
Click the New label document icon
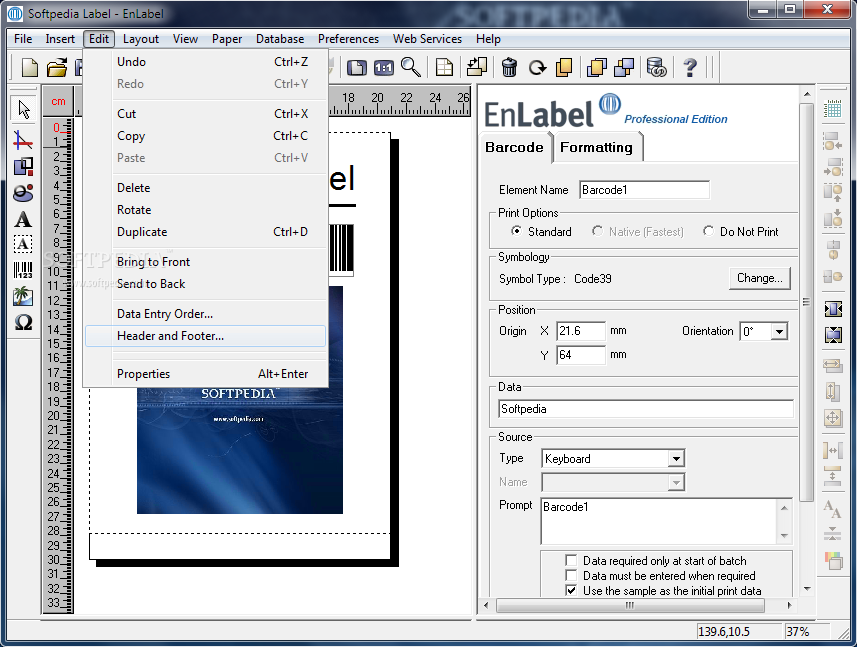coord(30,68)
